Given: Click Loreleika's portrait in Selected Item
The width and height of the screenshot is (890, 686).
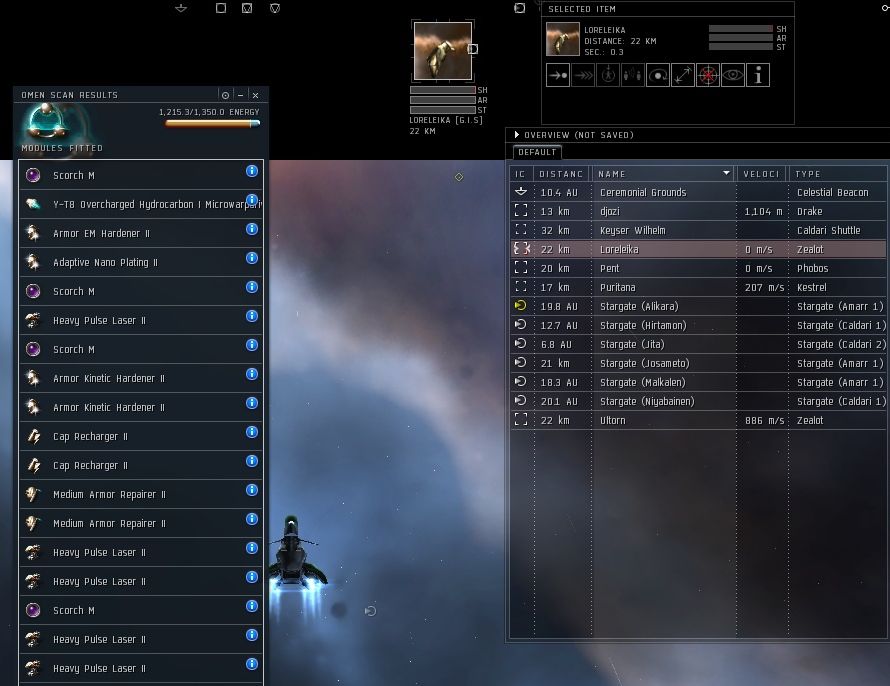Looking at the screenshot, I should 562,39.
